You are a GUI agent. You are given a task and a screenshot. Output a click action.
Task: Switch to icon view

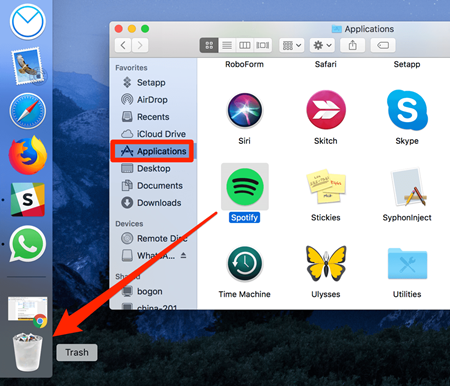[x=209, y=45]
